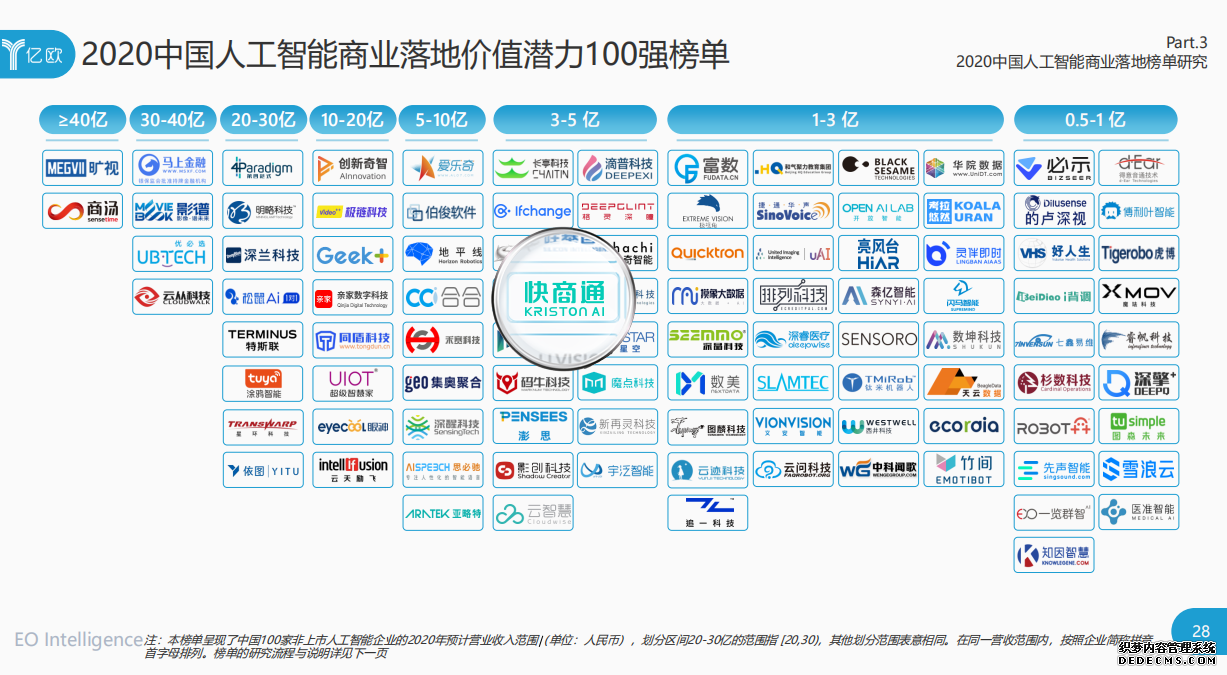Screen dimensions: 1227x675
Task: Click the MEGVII 旷视 logo tile
Action: tap(82, 168)
